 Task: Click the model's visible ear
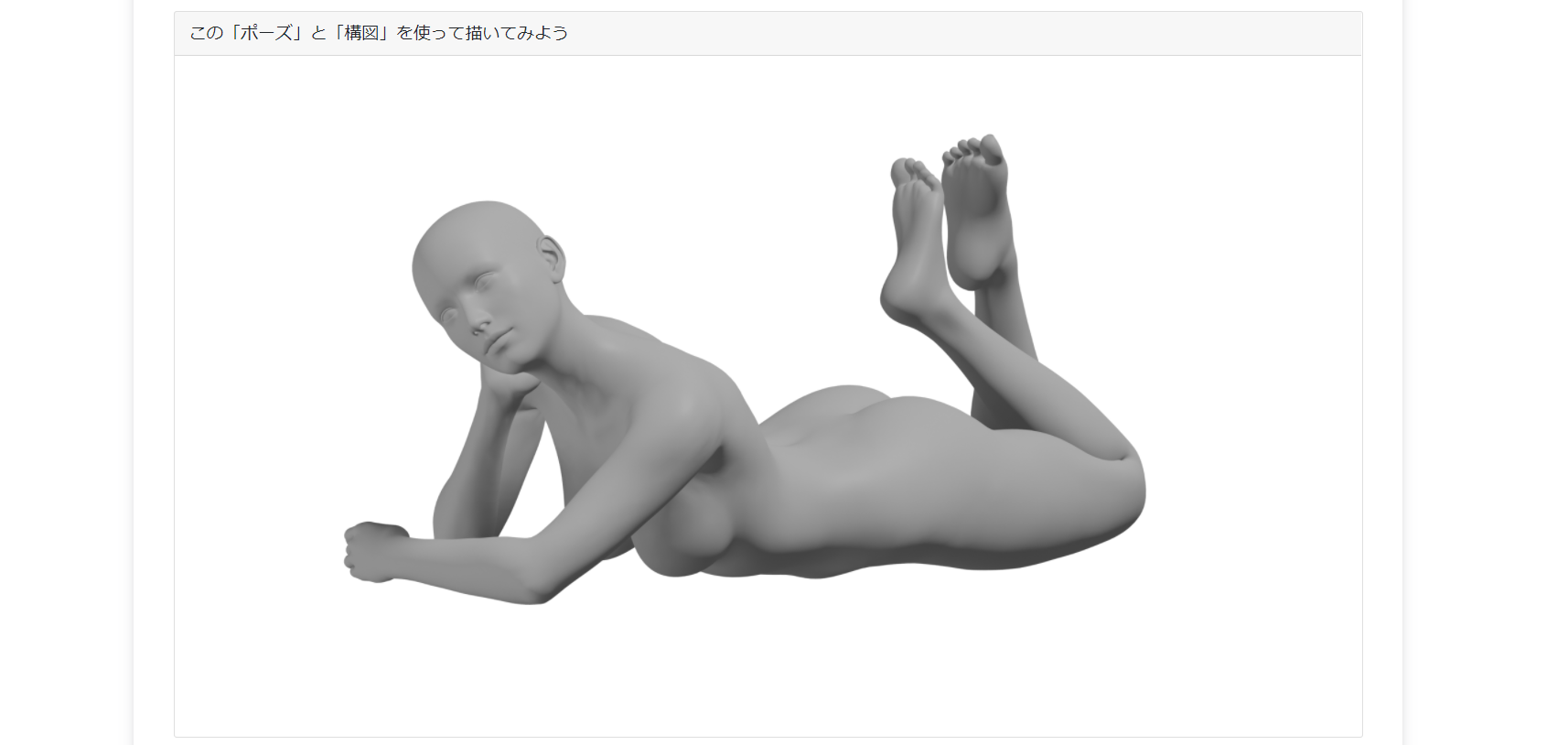pos(552,259)
